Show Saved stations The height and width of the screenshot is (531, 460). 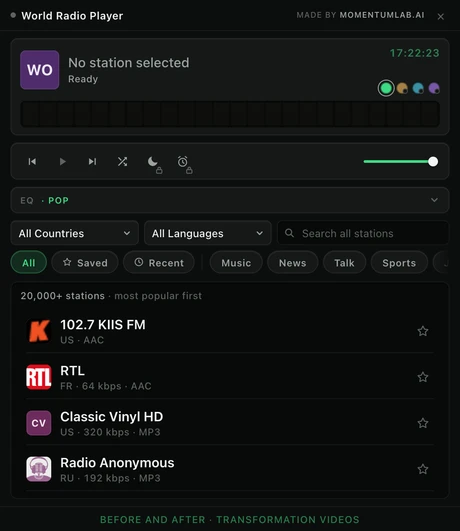tap(85, 262)
